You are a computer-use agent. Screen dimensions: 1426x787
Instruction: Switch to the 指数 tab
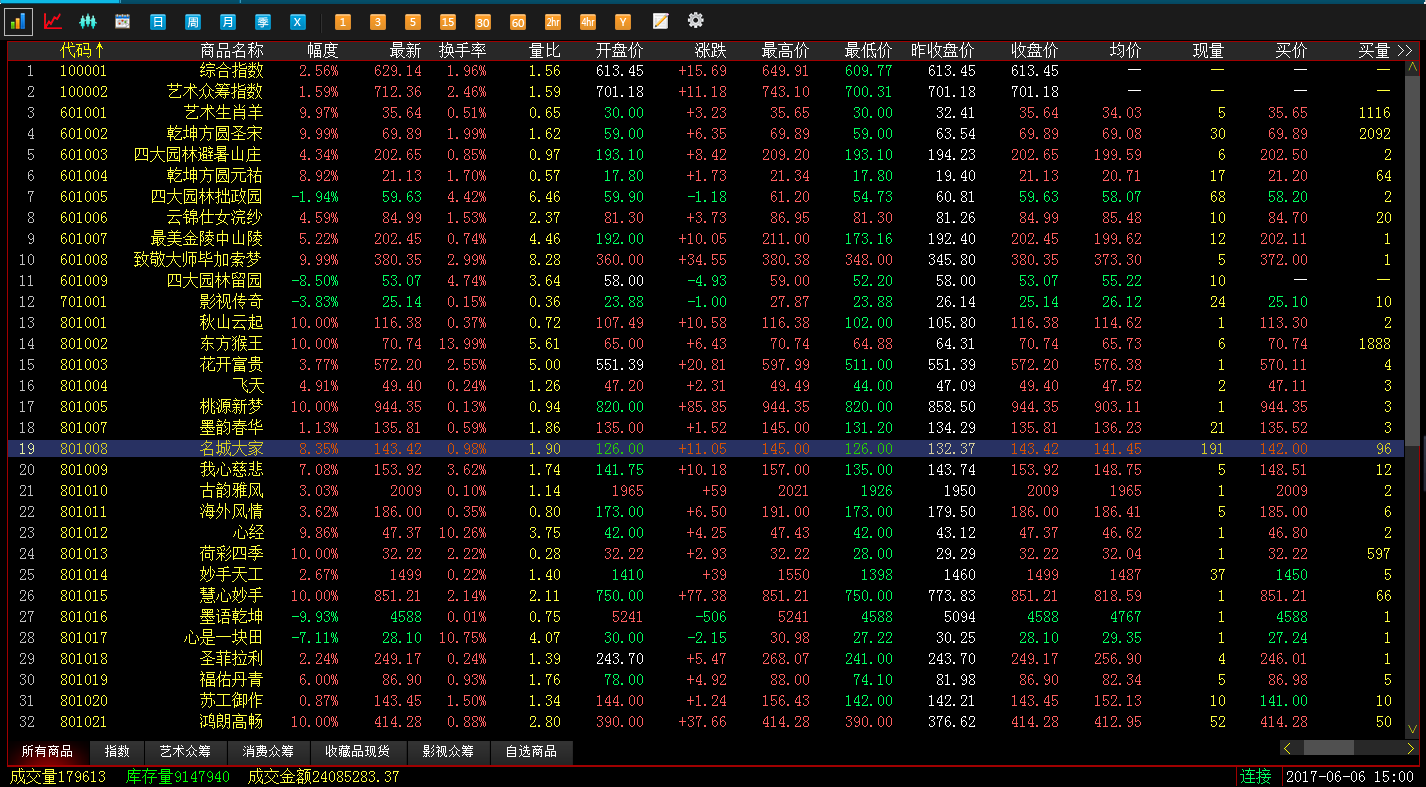point(117,752)
